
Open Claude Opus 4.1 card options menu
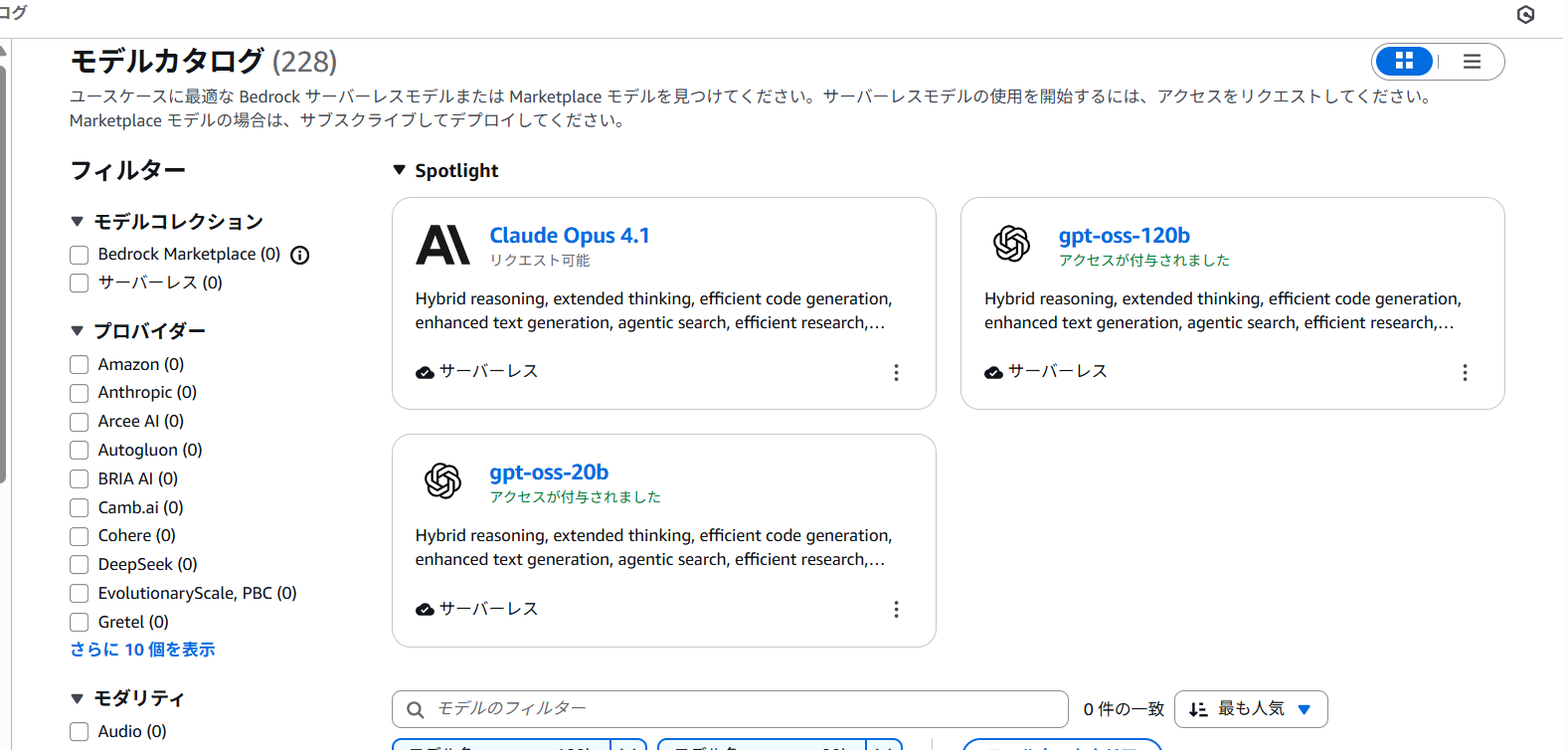click(x=896, y=372)
